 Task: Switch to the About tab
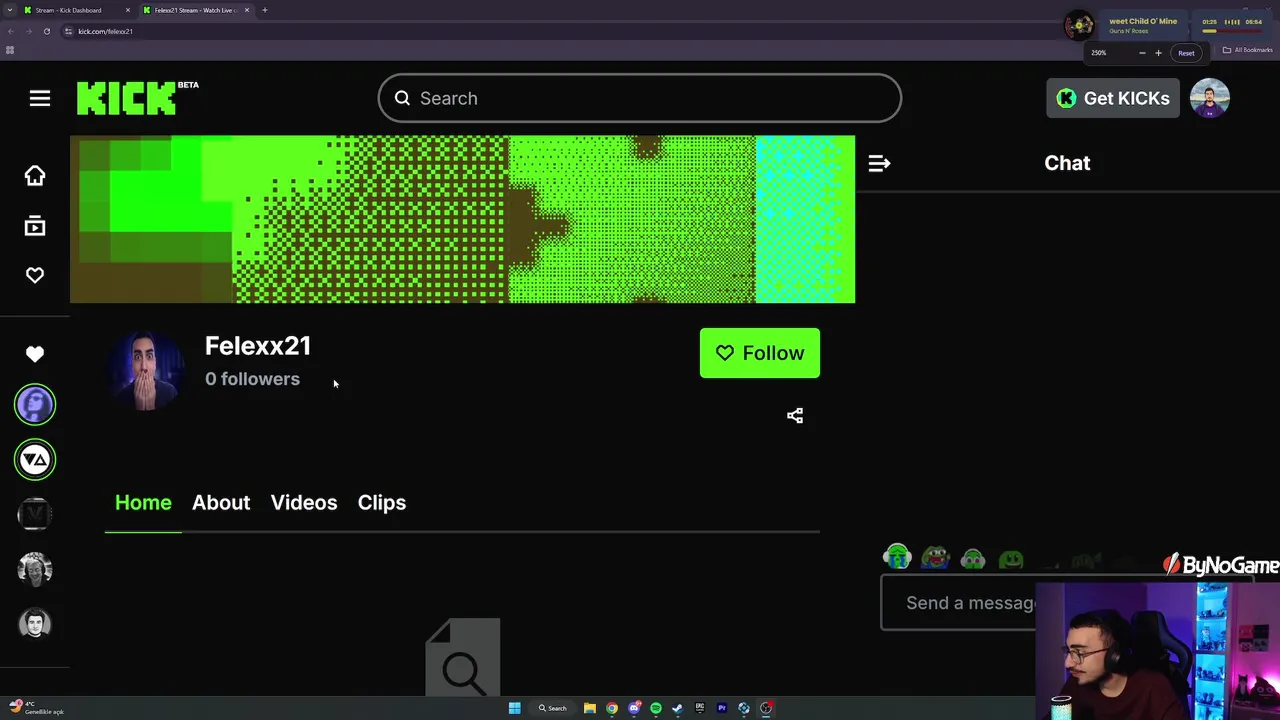[221, 503]
